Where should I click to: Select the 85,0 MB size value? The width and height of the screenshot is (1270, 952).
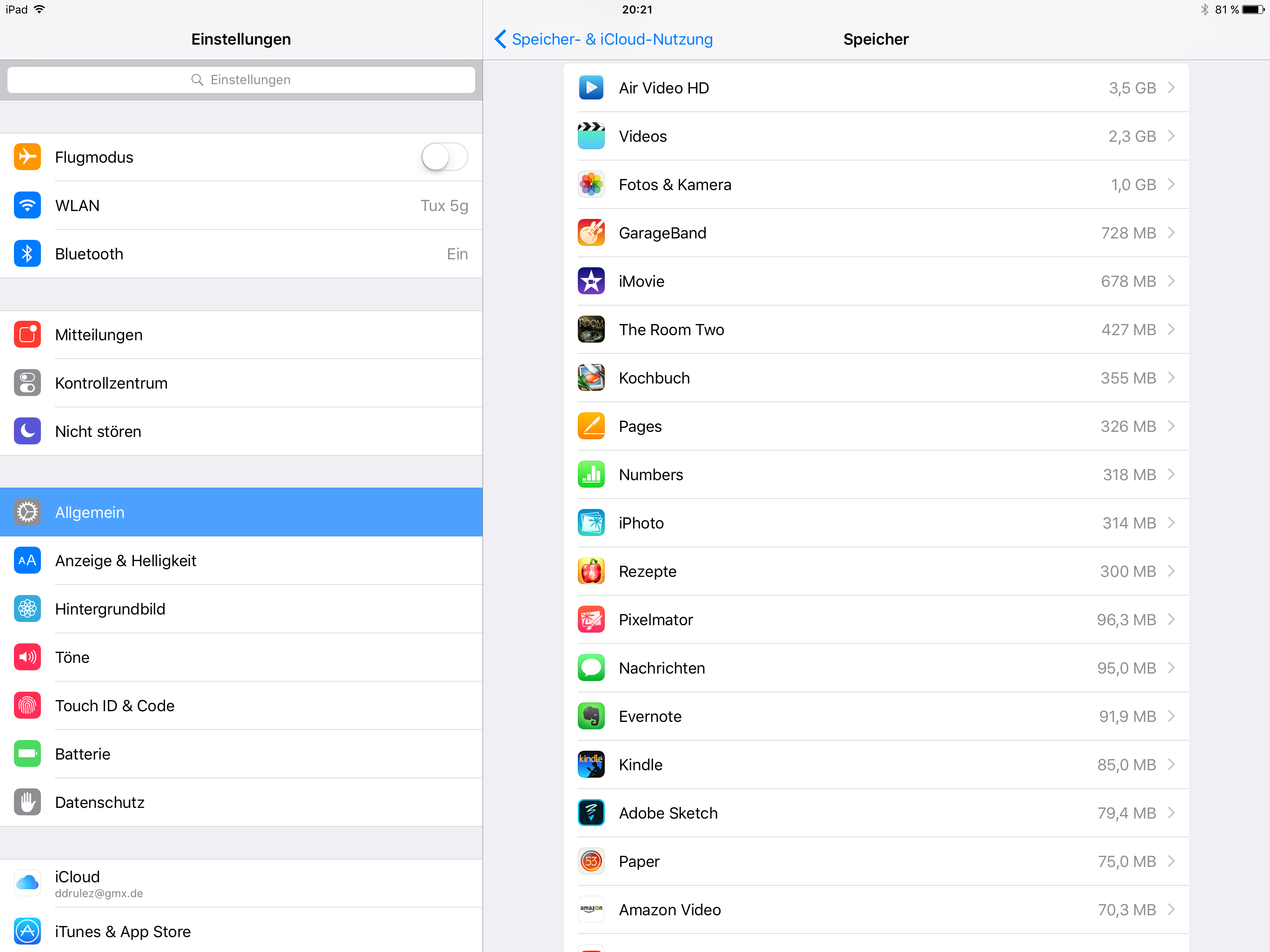(x=1126, y=765)
